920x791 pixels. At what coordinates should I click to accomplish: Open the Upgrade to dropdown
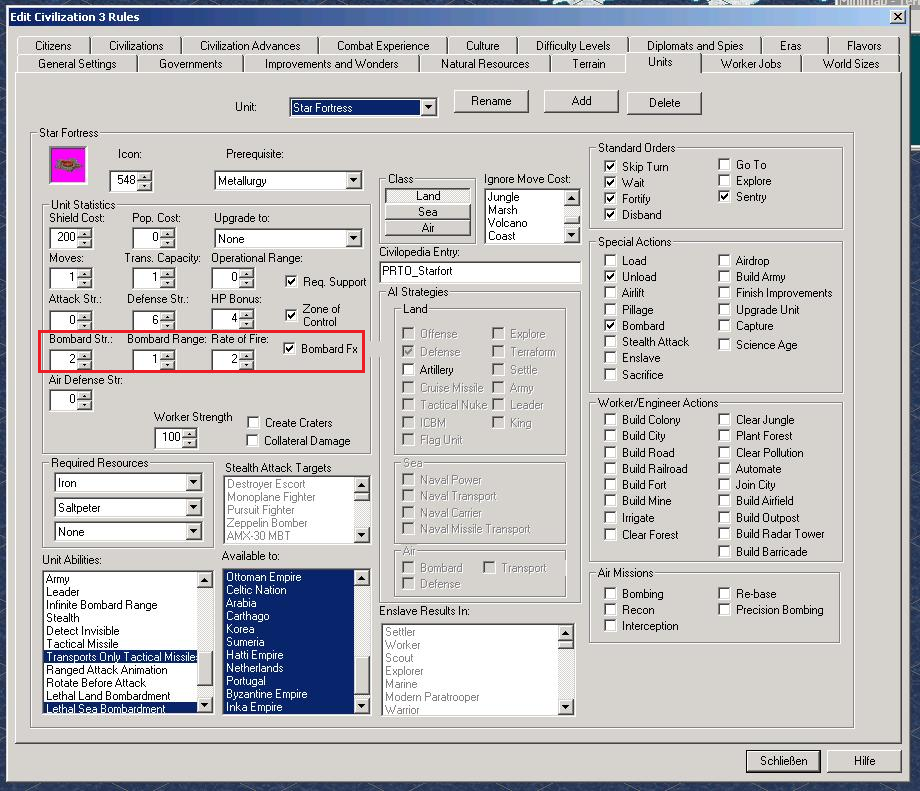point(353,238)
